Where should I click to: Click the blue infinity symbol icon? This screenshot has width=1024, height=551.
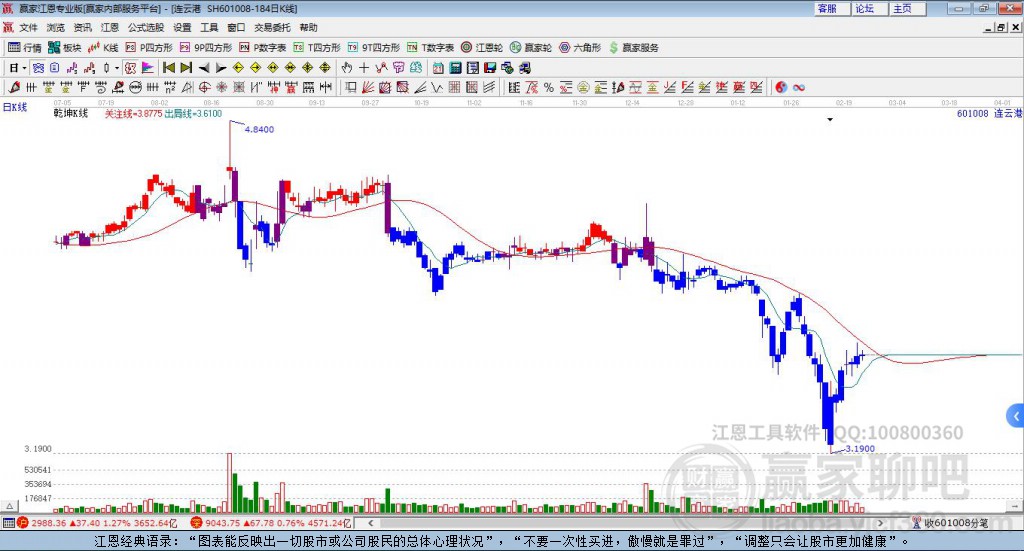[x=799, y=87]
